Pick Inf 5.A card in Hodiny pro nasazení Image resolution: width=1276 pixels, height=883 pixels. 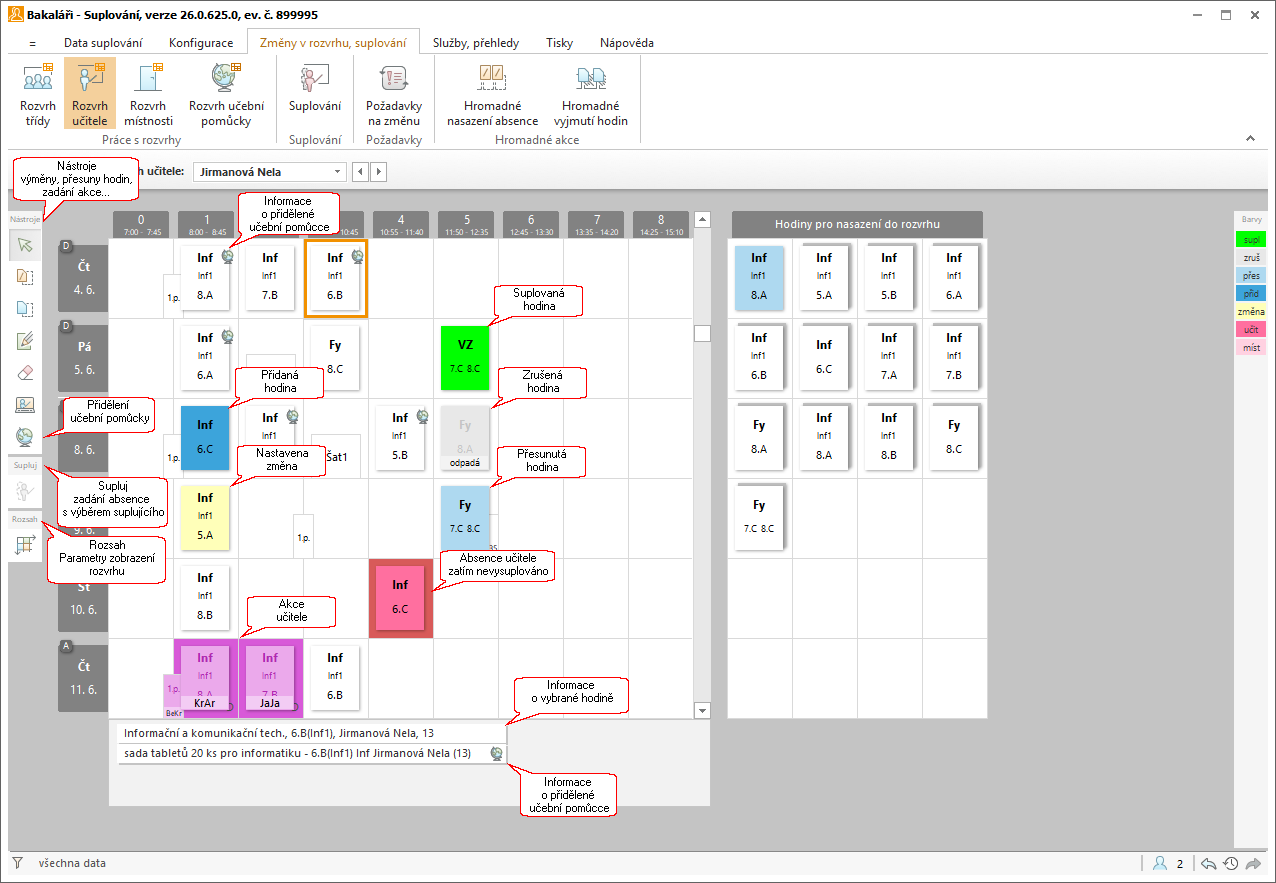click(x=824, y=278)
